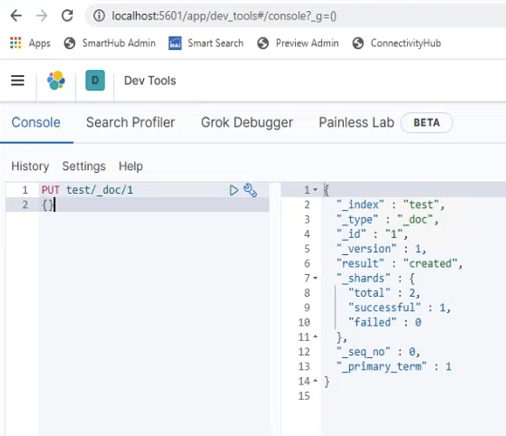Screen dimensions: 506x436
Task: Open the wrench actions menu
Action: coord(250,190)
